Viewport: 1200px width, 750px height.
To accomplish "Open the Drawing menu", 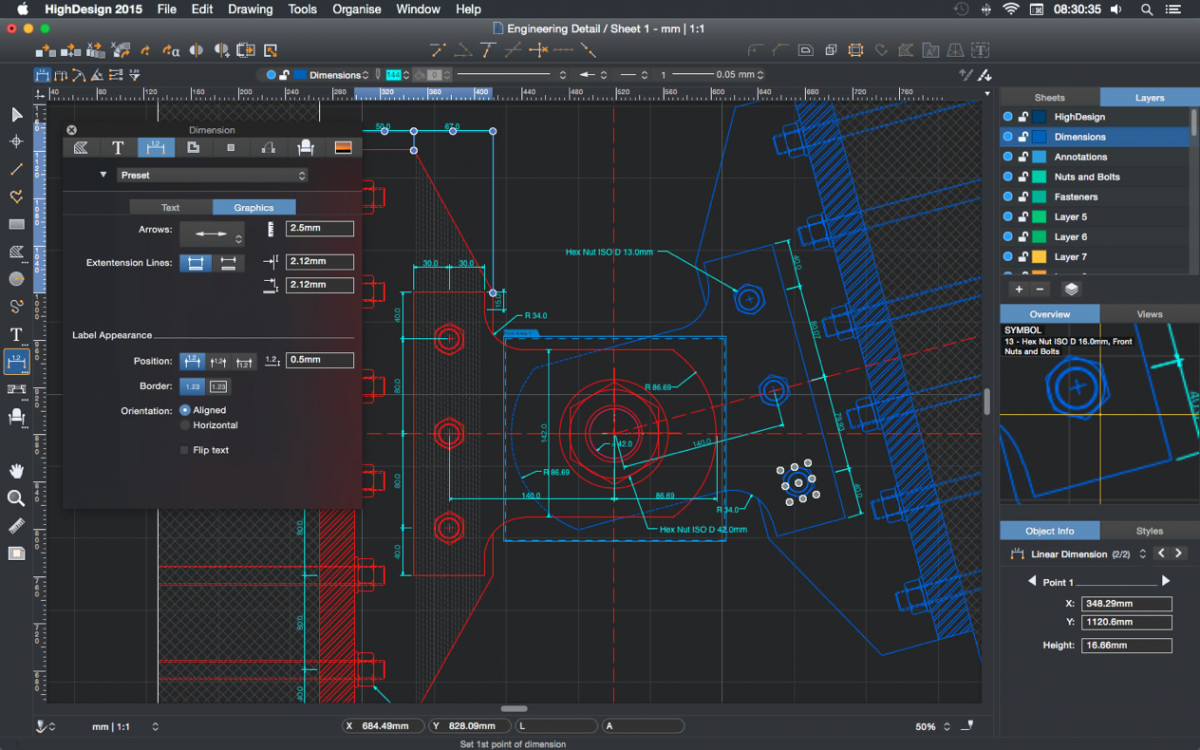I will point(249,9).
